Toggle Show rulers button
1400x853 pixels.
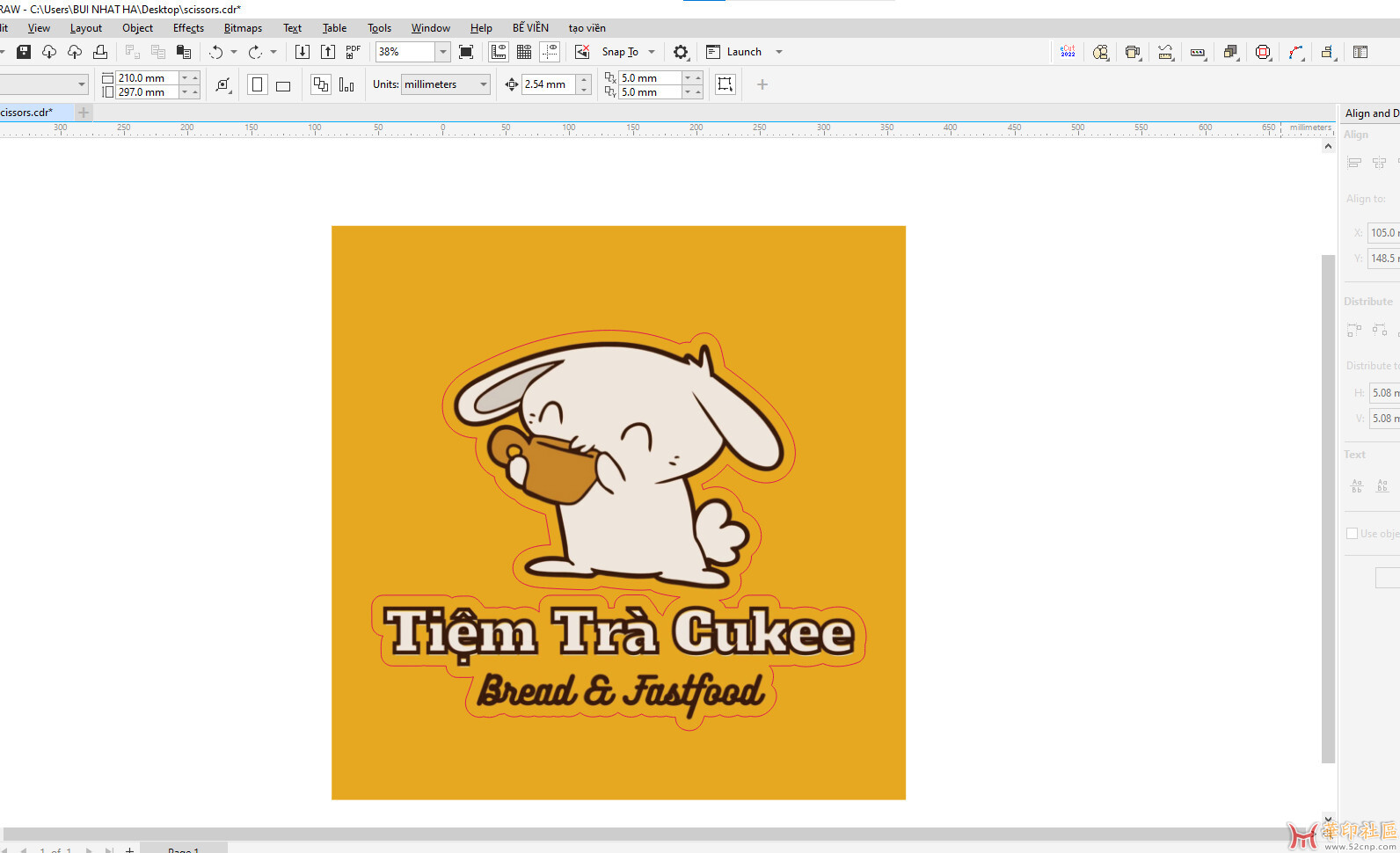(x=499, y=52)
